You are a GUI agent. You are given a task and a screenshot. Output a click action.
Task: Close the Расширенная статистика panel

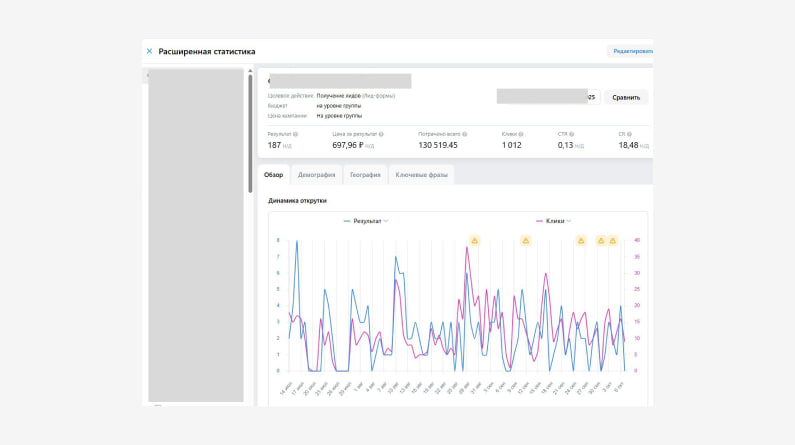tap(149, 51)
